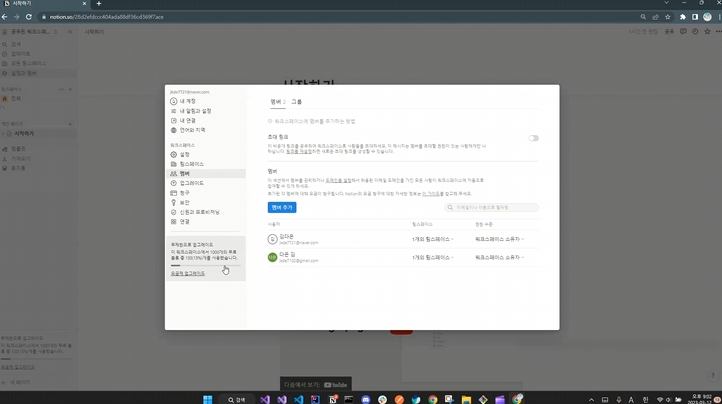The width and height of the screenshot is (722, 404).
Task: Favorite the page with star icon
Action: point(707,32)
